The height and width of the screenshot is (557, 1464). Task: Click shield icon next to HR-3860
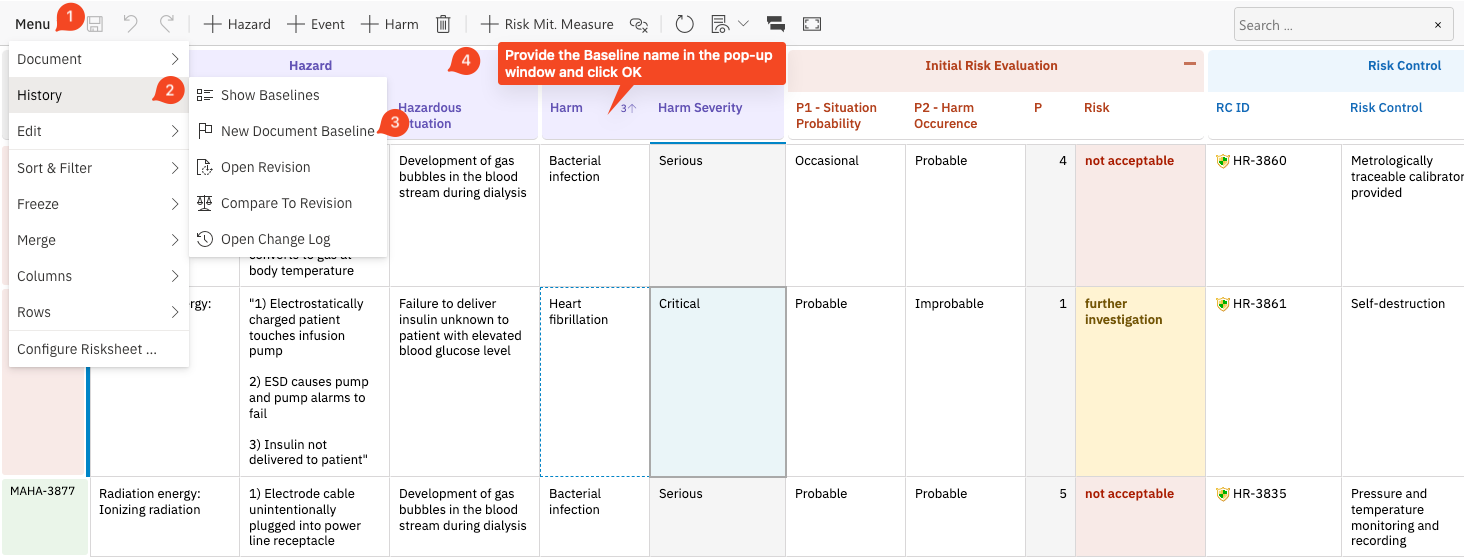point(1222,161)
